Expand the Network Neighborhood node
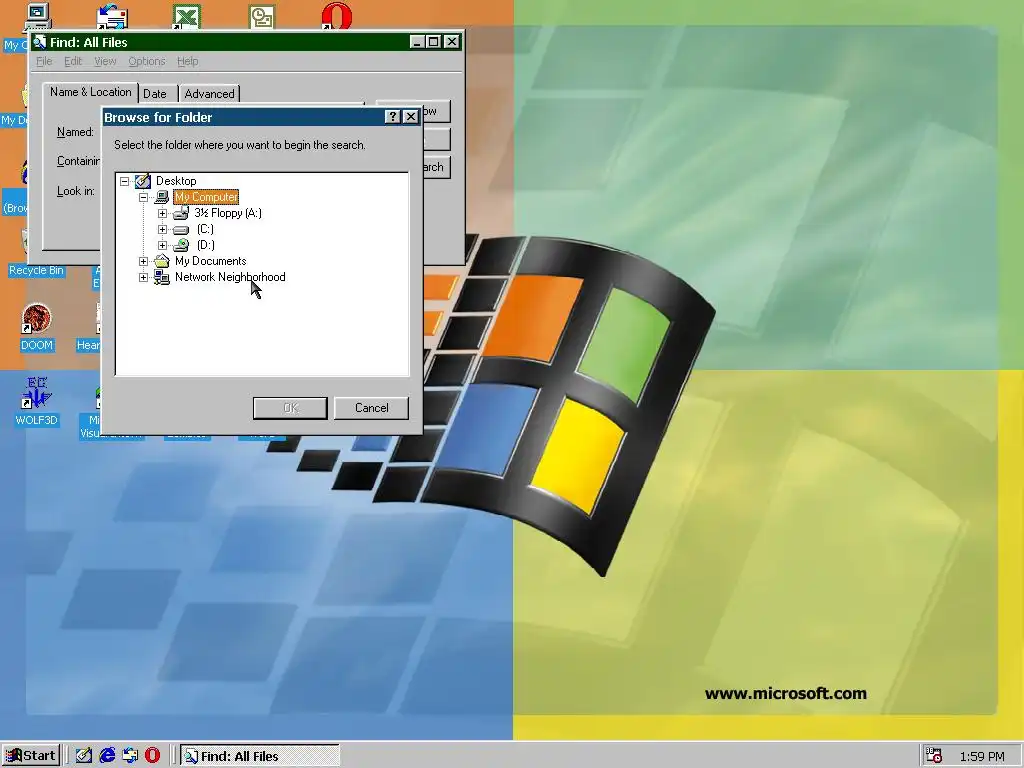The height and width of the screenshot is (768, 1024). [143, 277]
